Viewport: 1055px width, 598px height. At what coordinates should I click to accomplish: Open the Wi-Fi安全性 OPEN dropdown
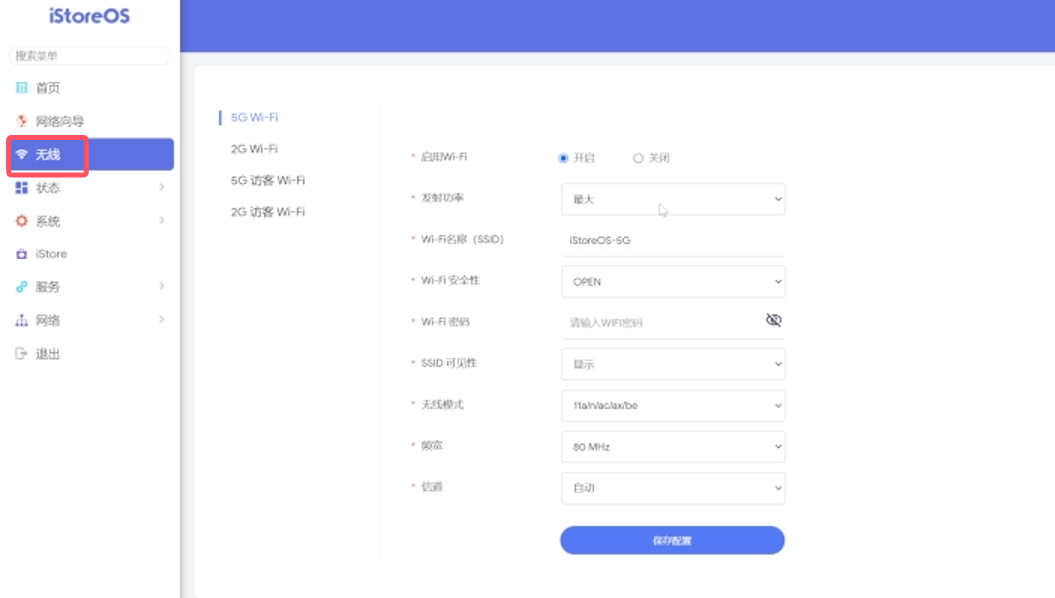[672, 282]
